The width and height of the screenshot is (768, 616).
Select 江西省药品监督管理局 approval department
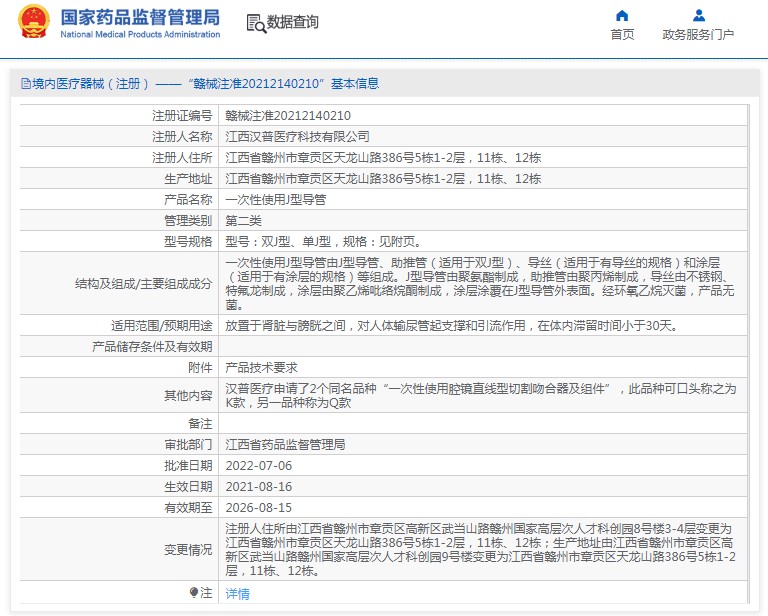285,445
